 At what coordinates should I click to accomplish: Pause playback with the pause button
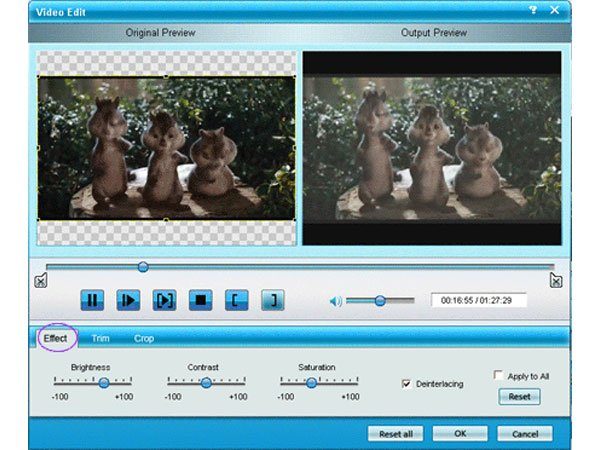[x=92, y=300]
